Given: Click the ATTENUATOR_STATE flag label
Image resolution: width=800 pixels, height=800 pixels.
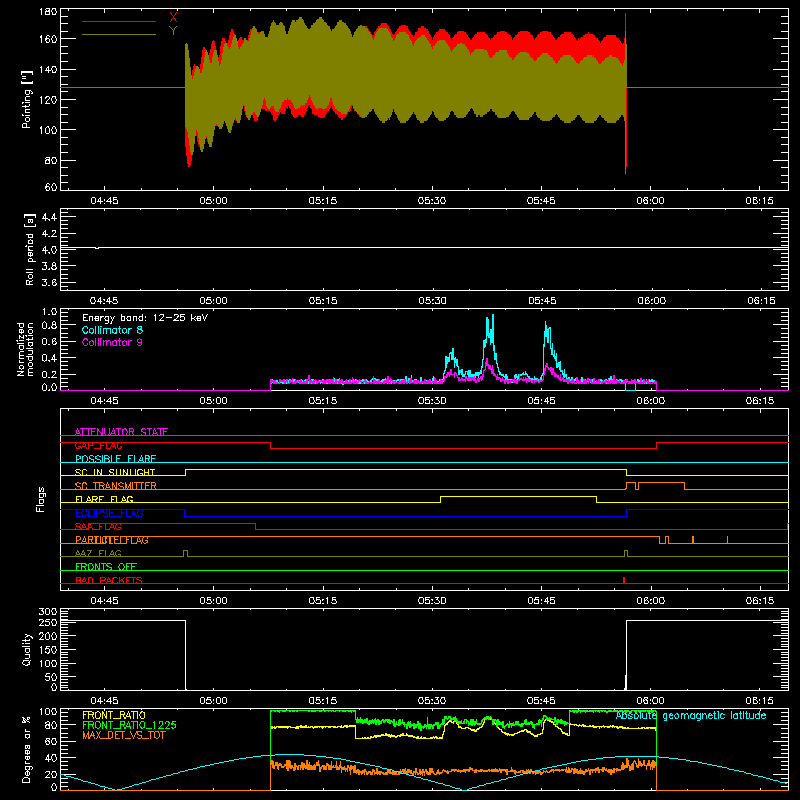Looking at the screenshot, I should click(x=121, y=432).
